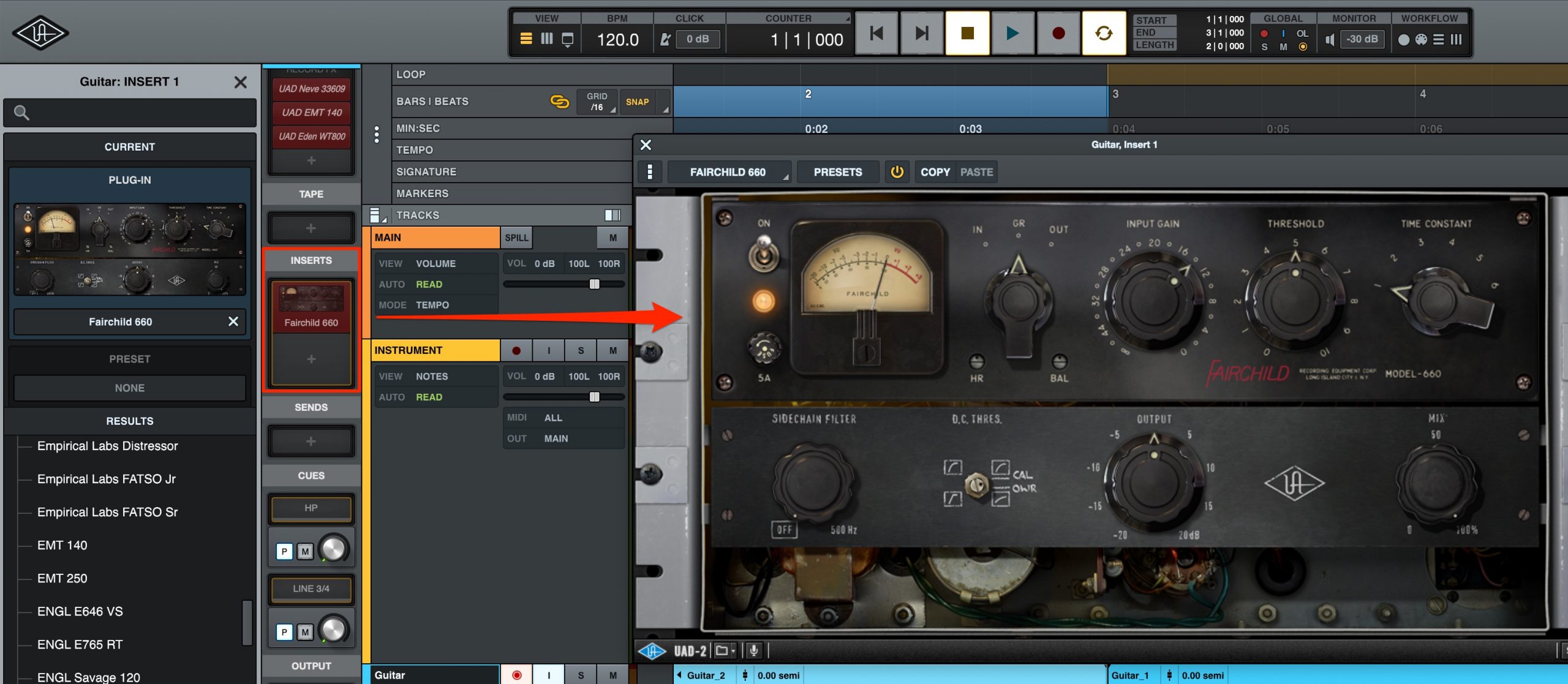
Task: Click the Fairchild OUTPUT knob
Action: (x=1153, y=484)
